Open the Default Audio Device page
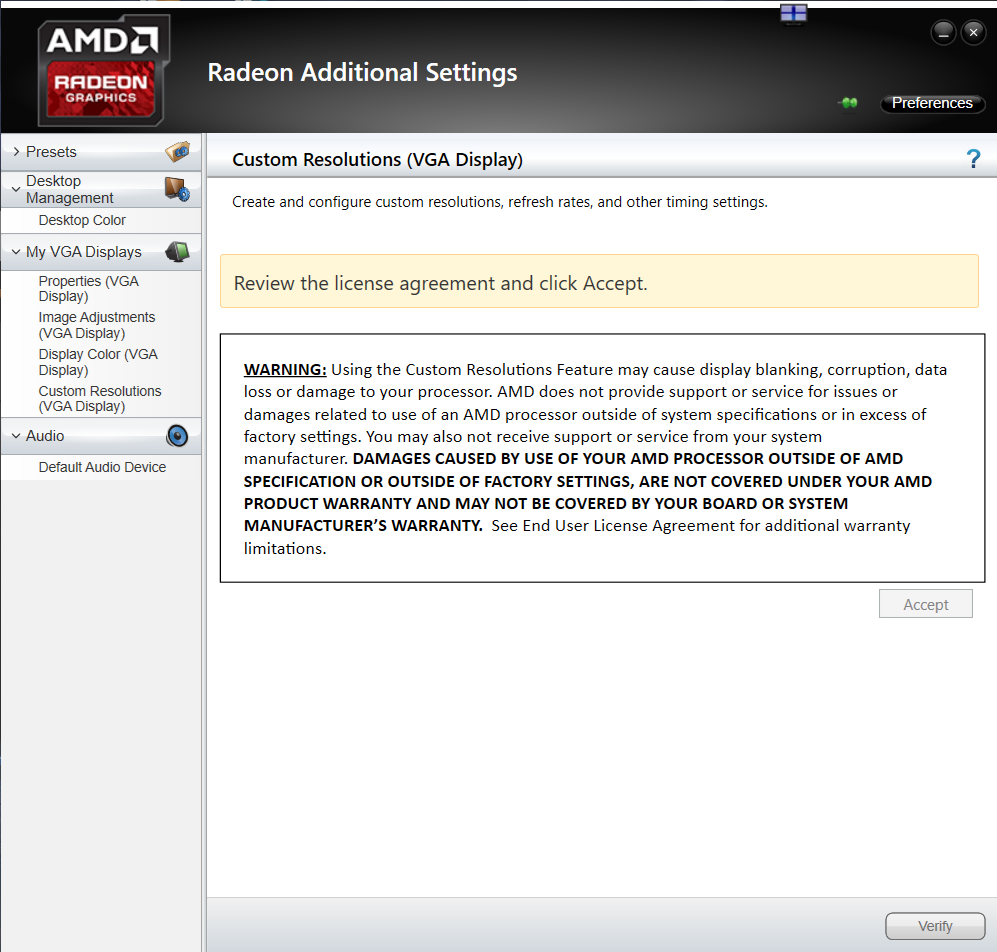 click(x=102, y=467)
